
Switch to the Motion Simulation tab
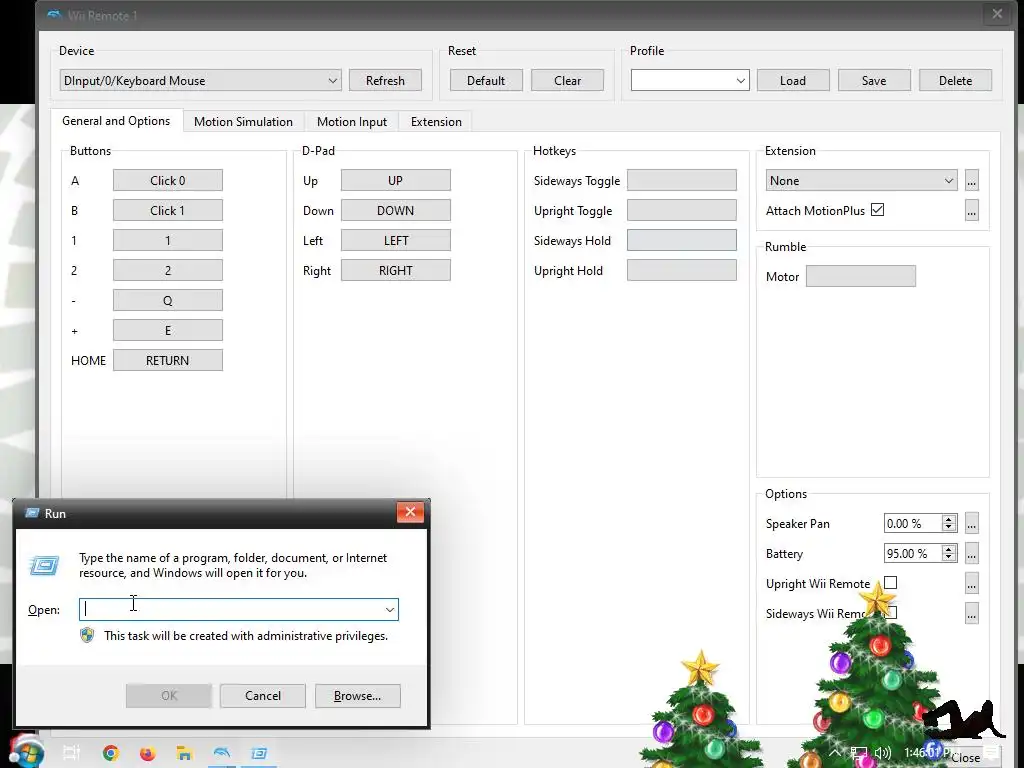pos(243,121)
